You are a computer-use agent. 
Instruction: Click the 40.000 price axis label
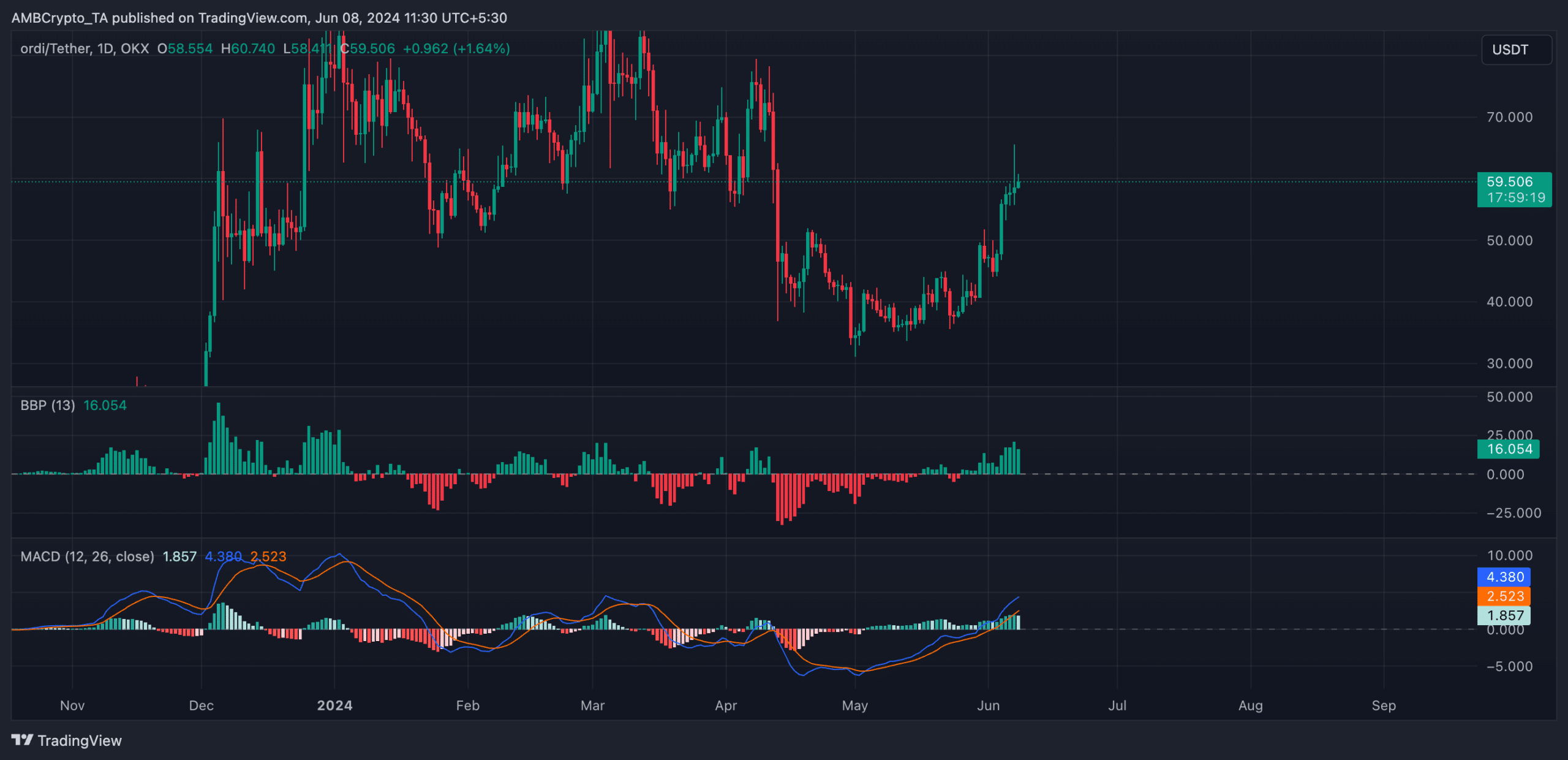point(1510,302)
